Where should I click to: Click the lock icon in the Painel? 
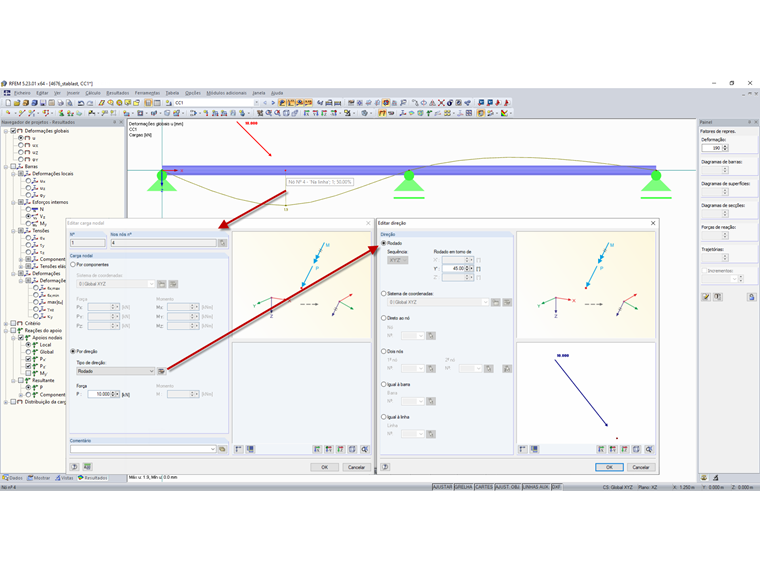coord(751,297)
